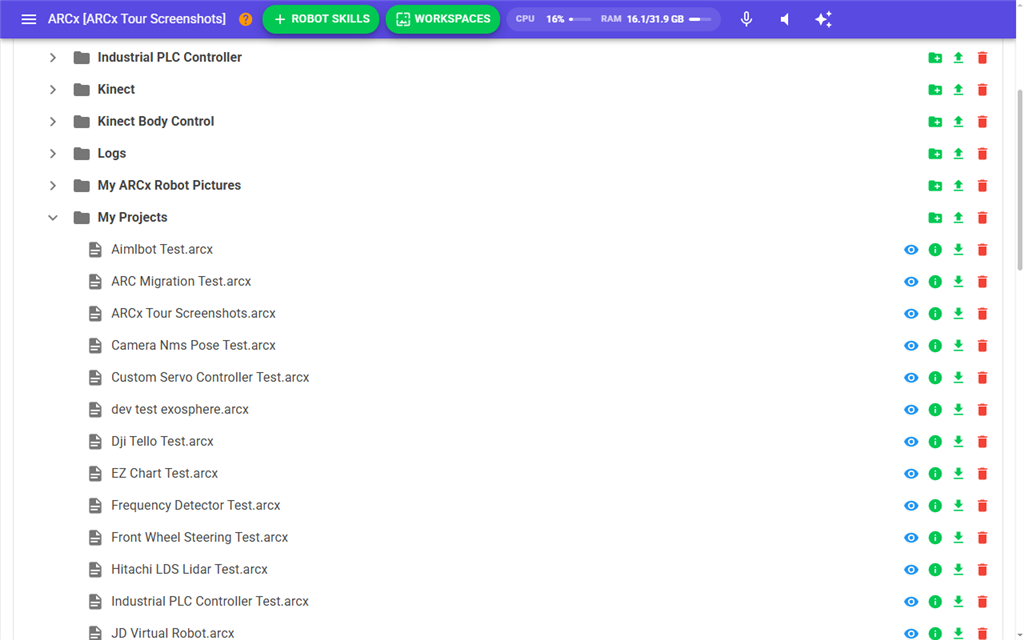Select the Aimlbot Test.arcx file
1024x640 pixels.
click(x=162, y=249)
